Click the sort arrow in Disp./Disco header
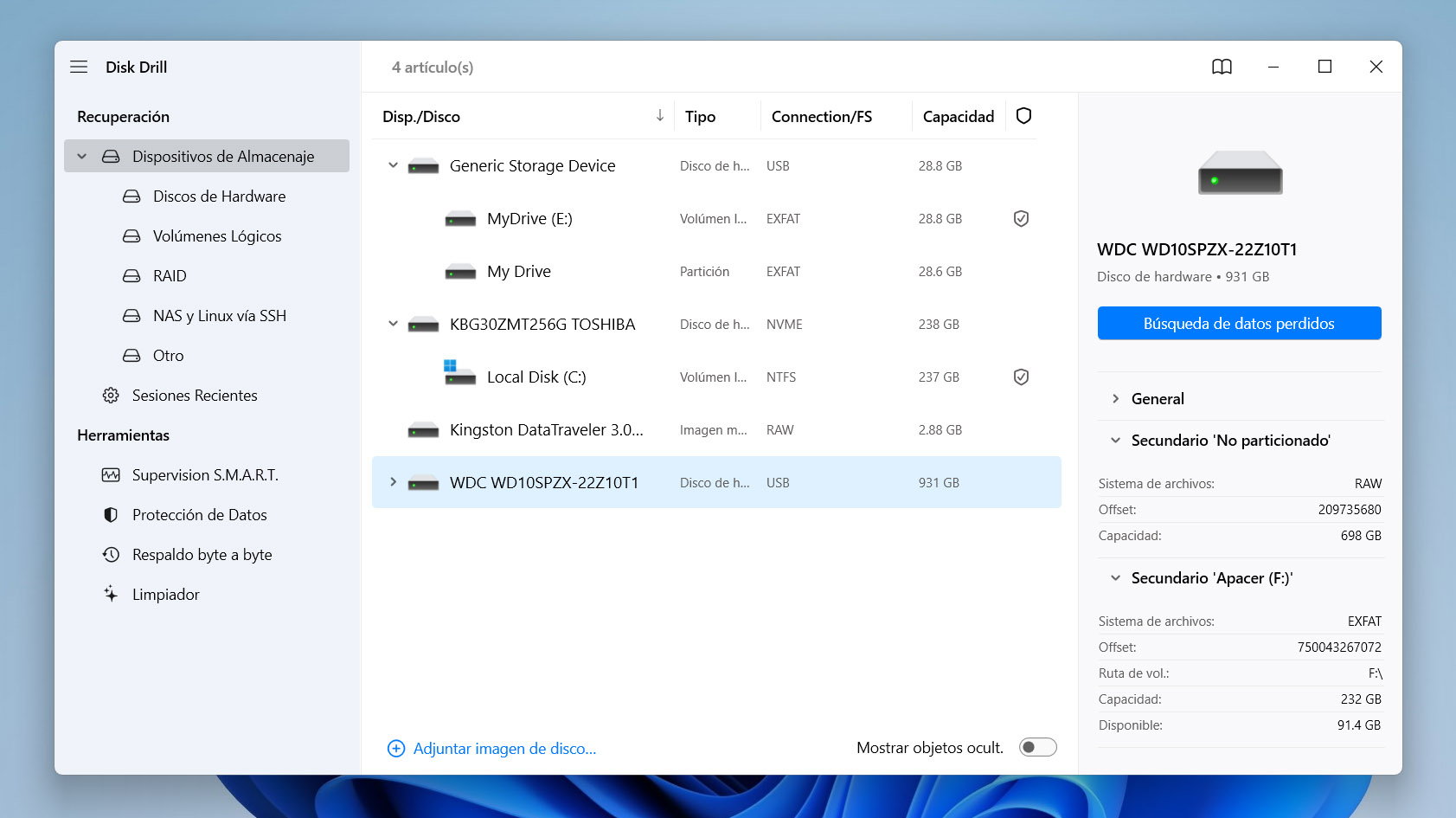Viewport: 1456px width, 818px height. click(659, 115)
